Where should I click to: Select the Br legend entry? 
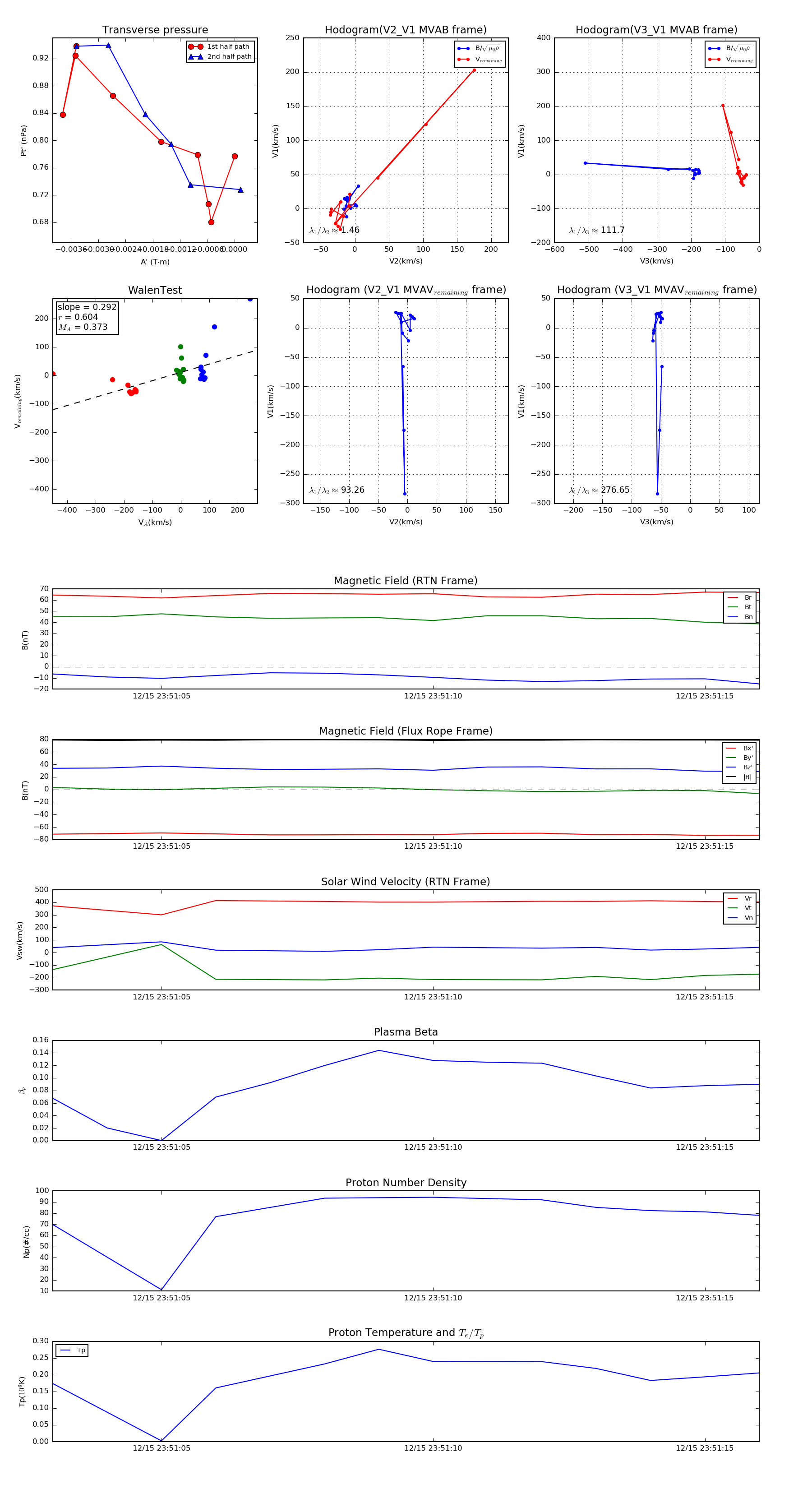click(x=740, y=598)
